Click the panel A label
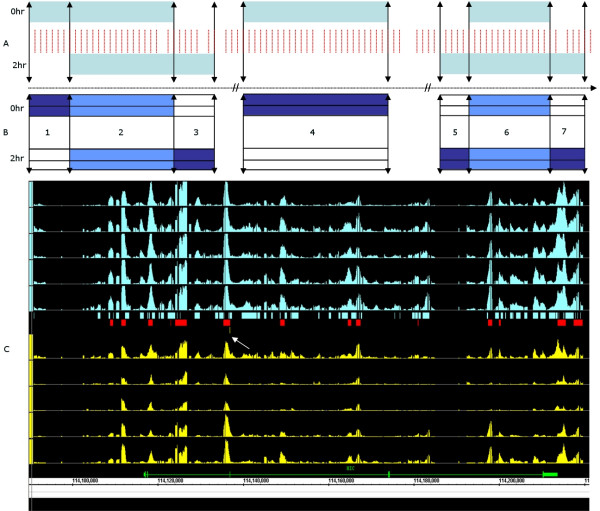This screenshot has height=511, width=600. click(7, 43)
